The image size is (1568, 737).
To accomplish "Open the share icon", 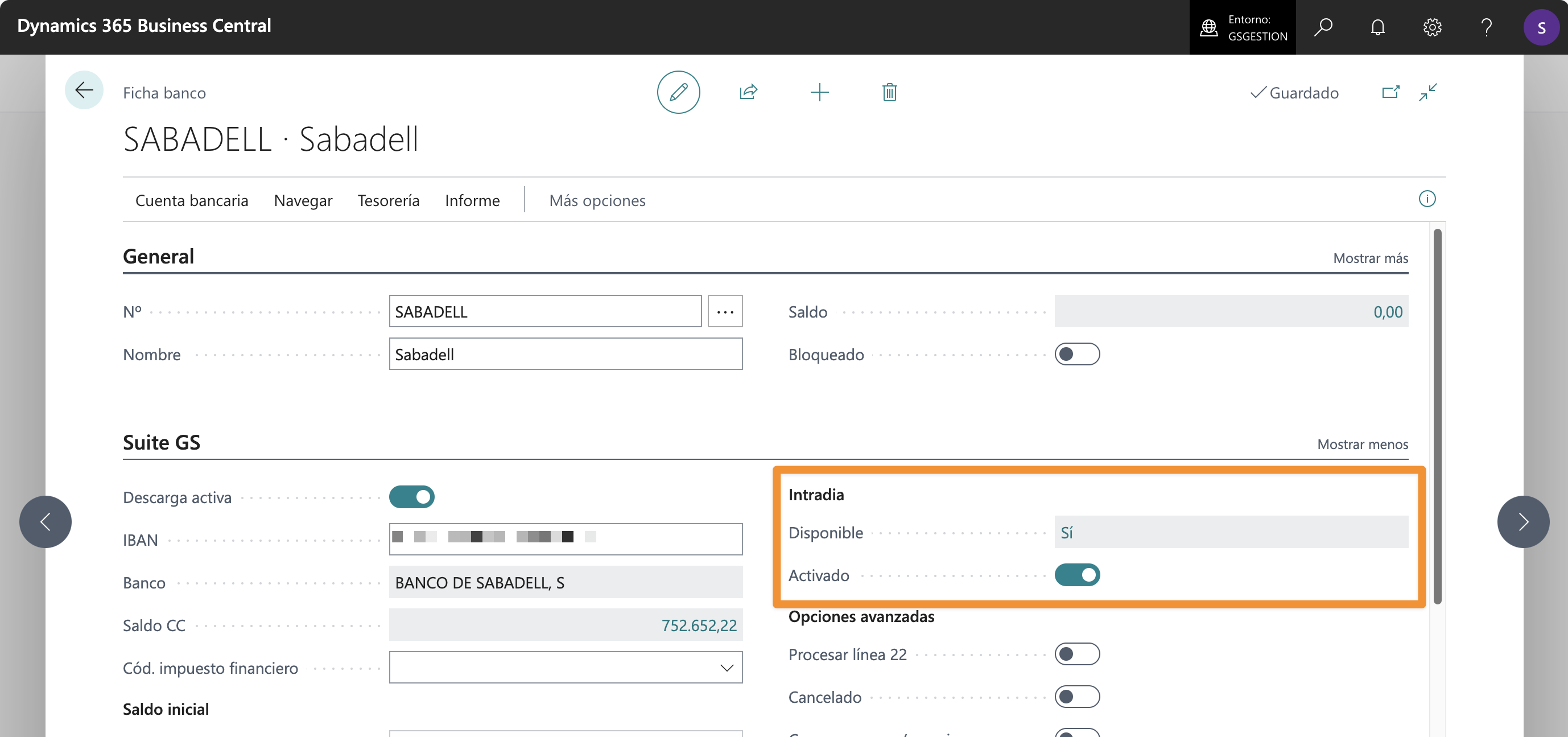I will (x=748, y=92).
